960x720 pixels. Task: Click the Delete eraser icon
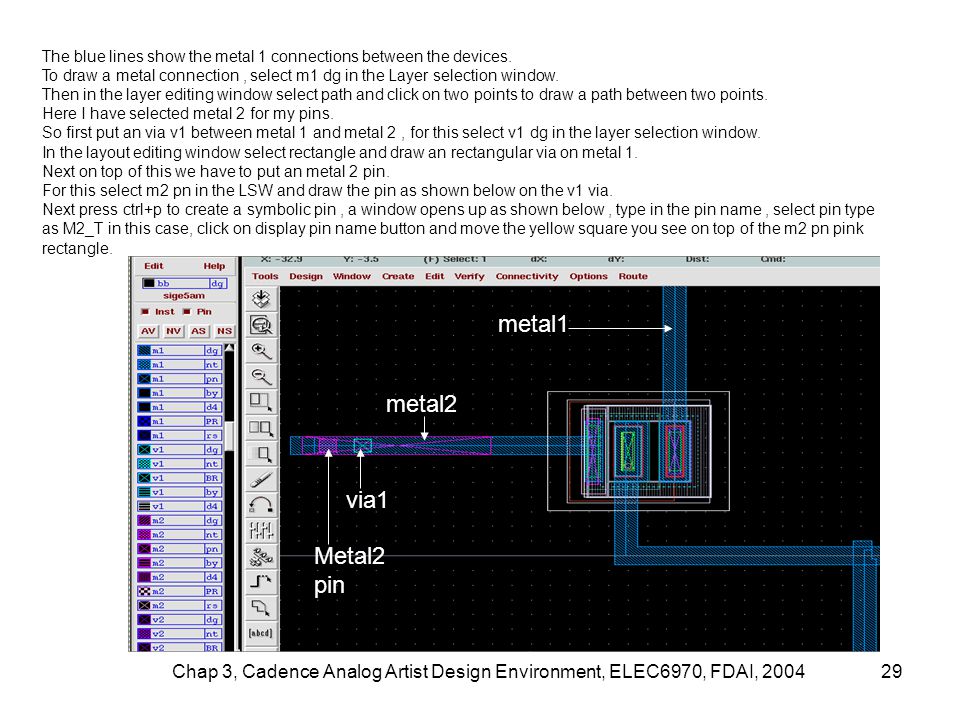261,479
